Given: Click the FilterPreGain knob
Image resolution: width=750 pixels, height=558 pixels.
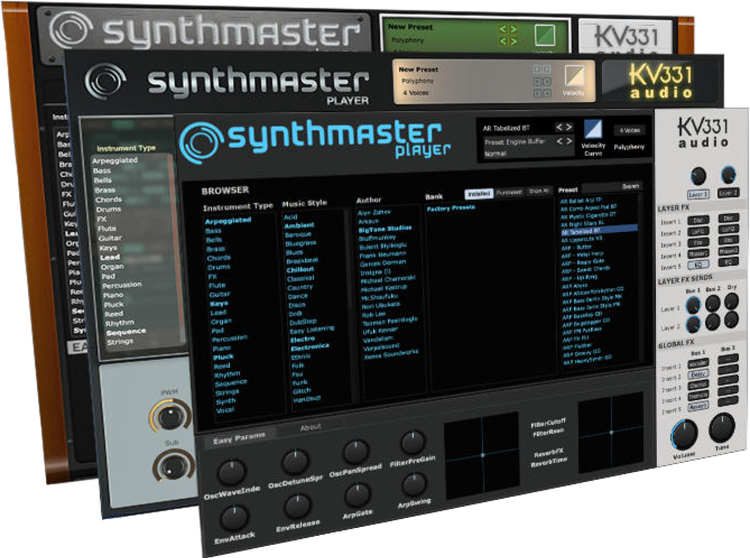Looking at the screenshot, I should [x=411, y=442].
